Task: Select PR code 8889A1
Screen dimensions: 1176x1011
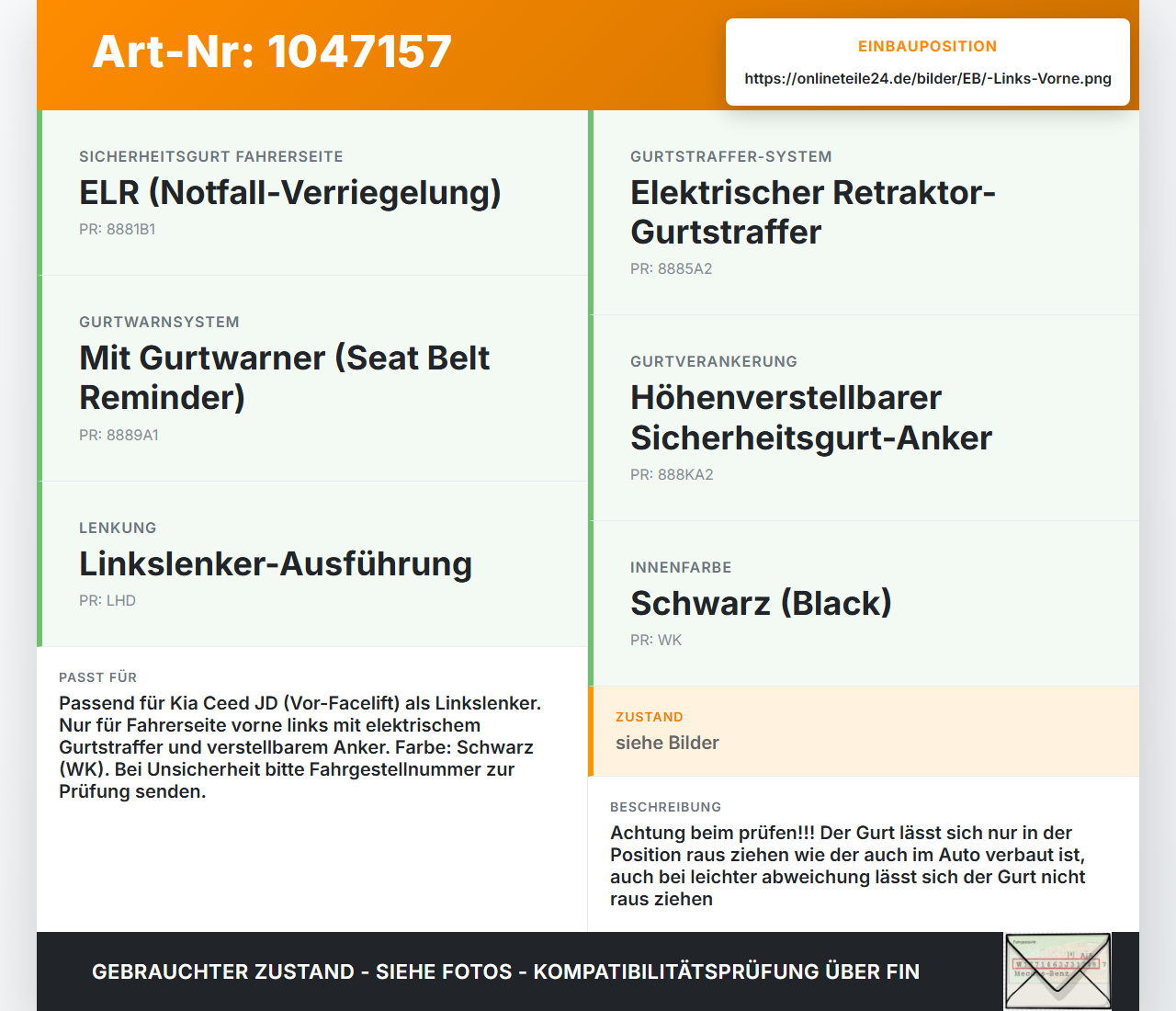Action: [x=119, y=435]
